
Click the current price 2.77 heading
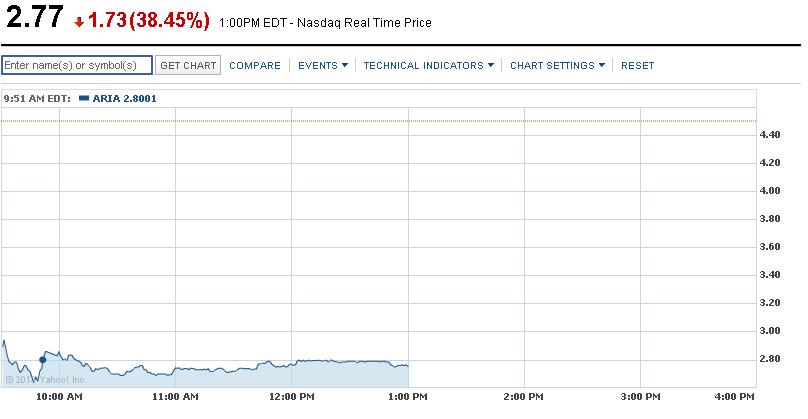click(33, 20)
